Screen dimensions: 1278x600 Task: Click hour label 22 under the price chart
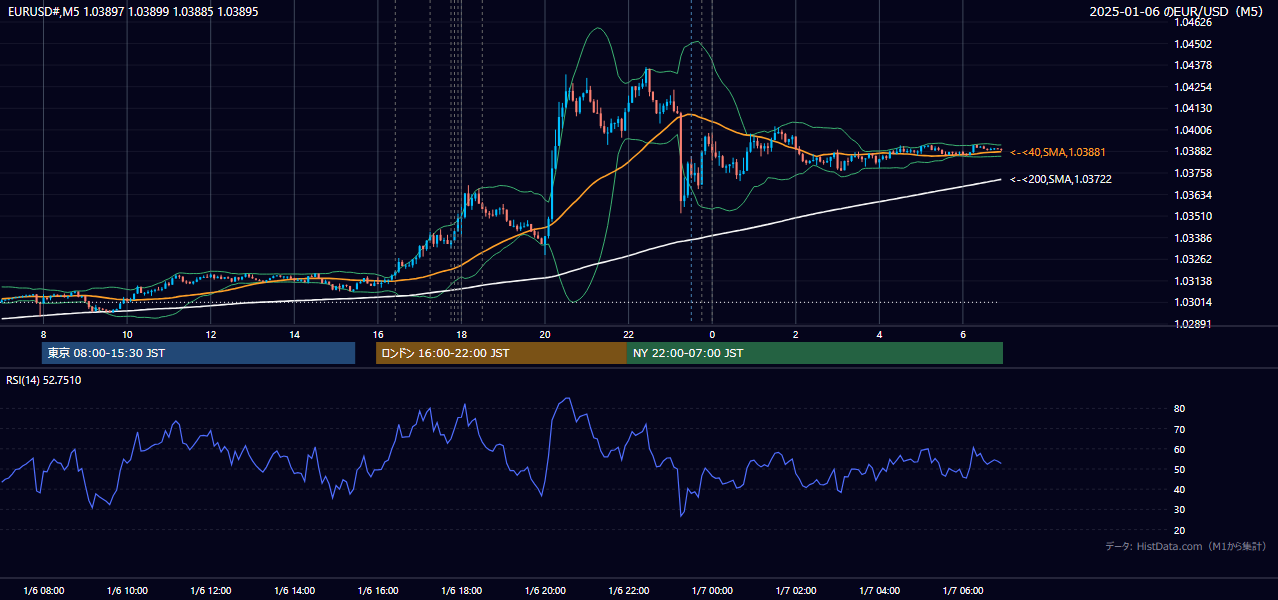pyautogui.click(x=628, y=334)
